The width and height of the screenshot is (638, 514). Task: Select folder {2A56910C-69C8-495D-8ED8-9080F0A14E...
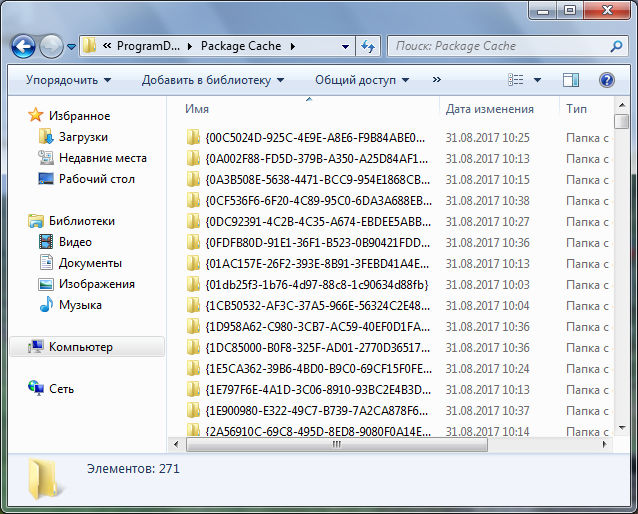pos(318,431)
